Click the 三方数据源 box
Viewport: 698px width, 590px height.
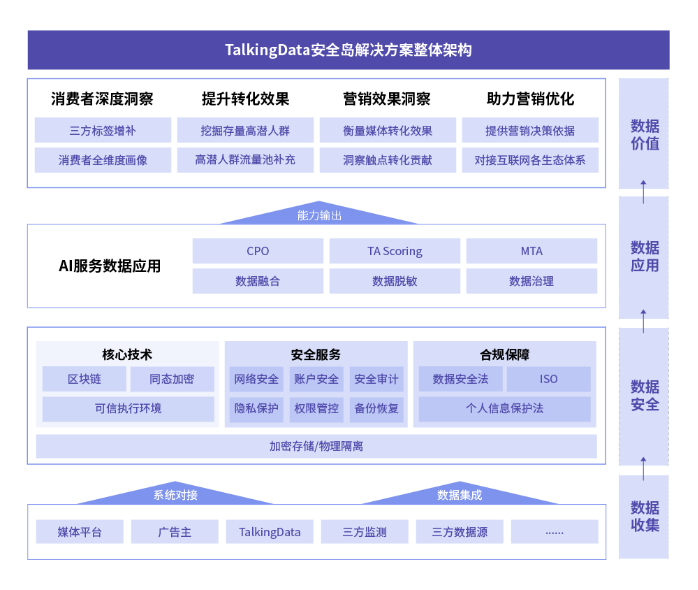[460, 532]
